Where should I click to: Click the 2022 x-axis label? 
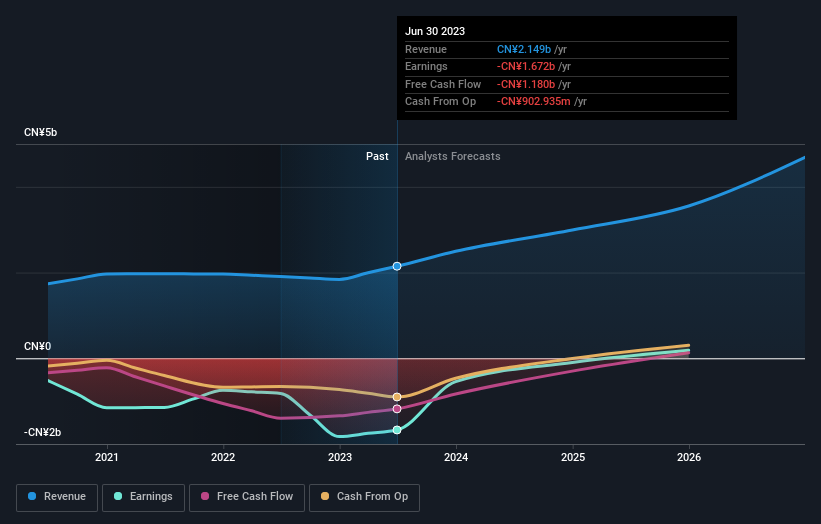223,457
